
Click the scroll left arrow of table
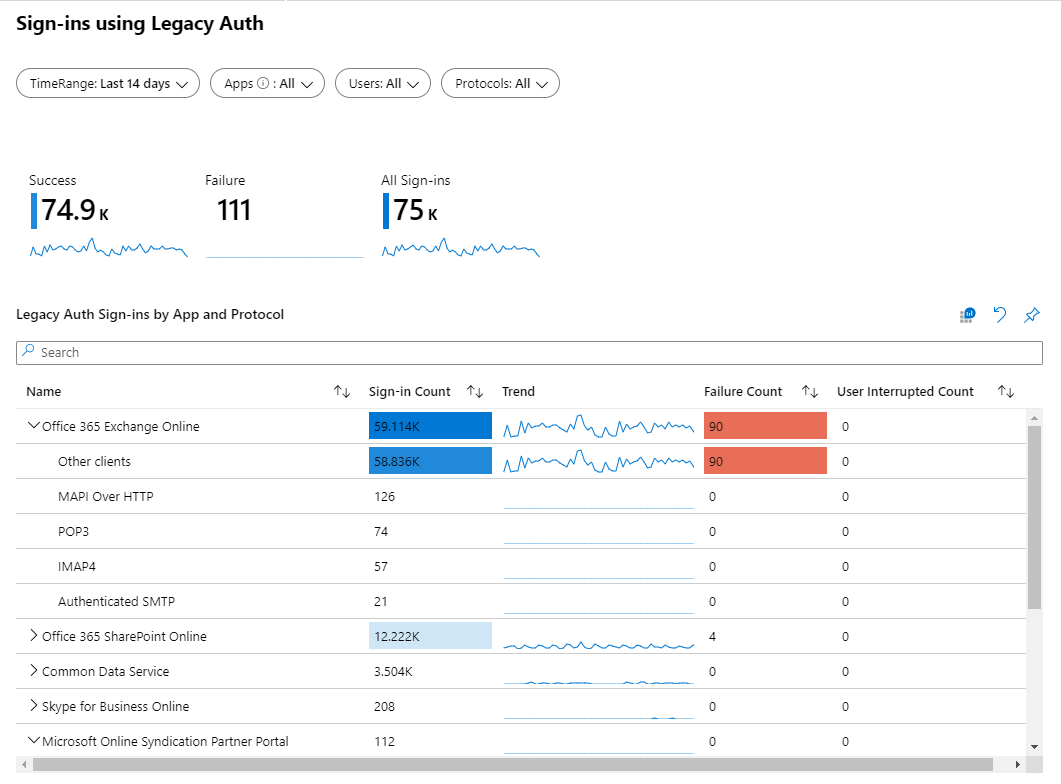coord(24,764)
